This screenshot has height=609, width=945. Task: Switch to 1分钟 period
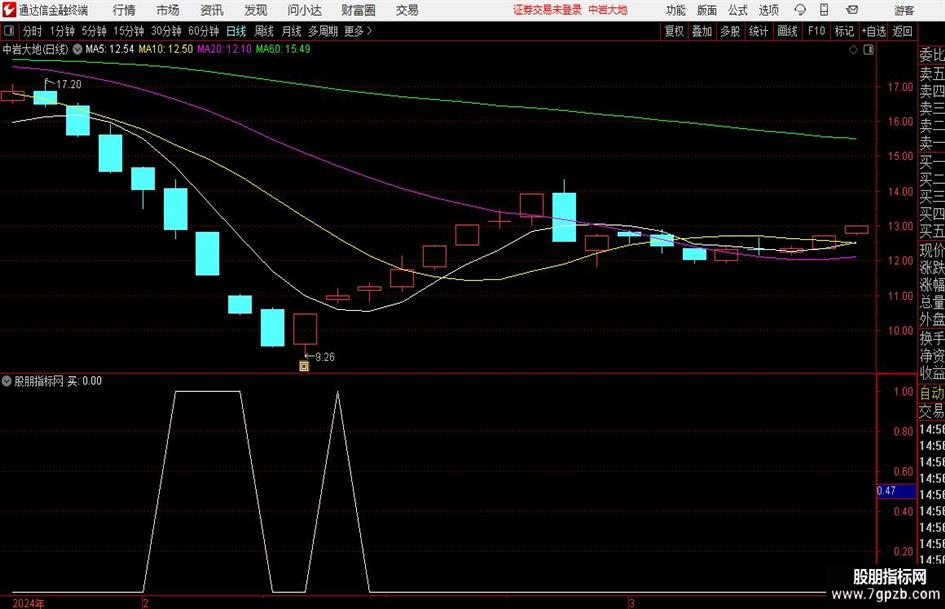(62, 31)
